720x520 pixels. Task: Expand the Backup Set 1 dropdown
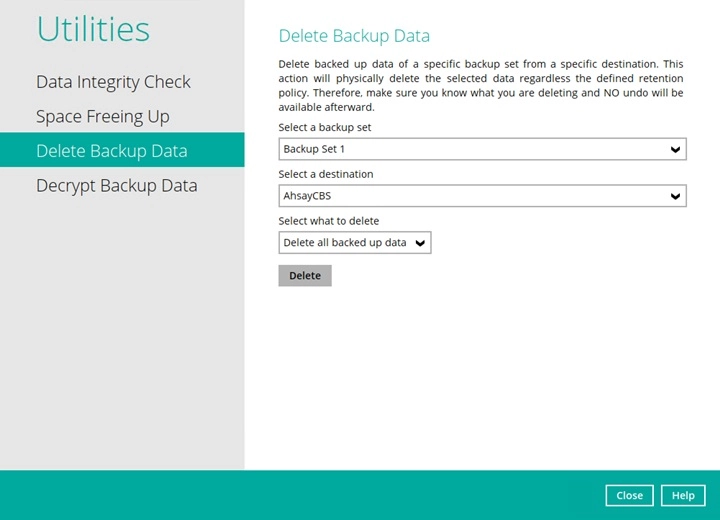pos(482,149)
